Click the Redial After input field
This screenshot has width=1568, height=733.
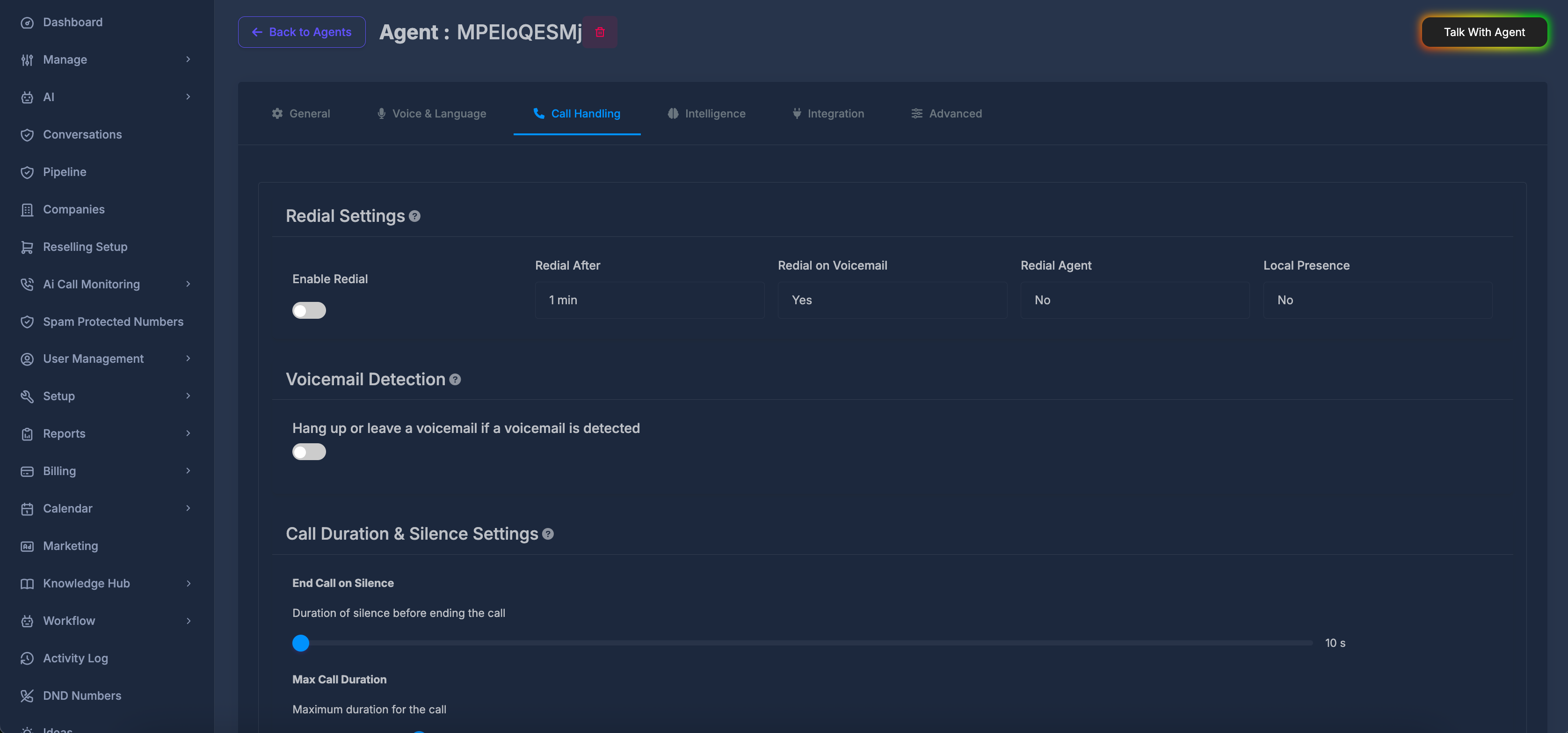[x=648, y=300]
